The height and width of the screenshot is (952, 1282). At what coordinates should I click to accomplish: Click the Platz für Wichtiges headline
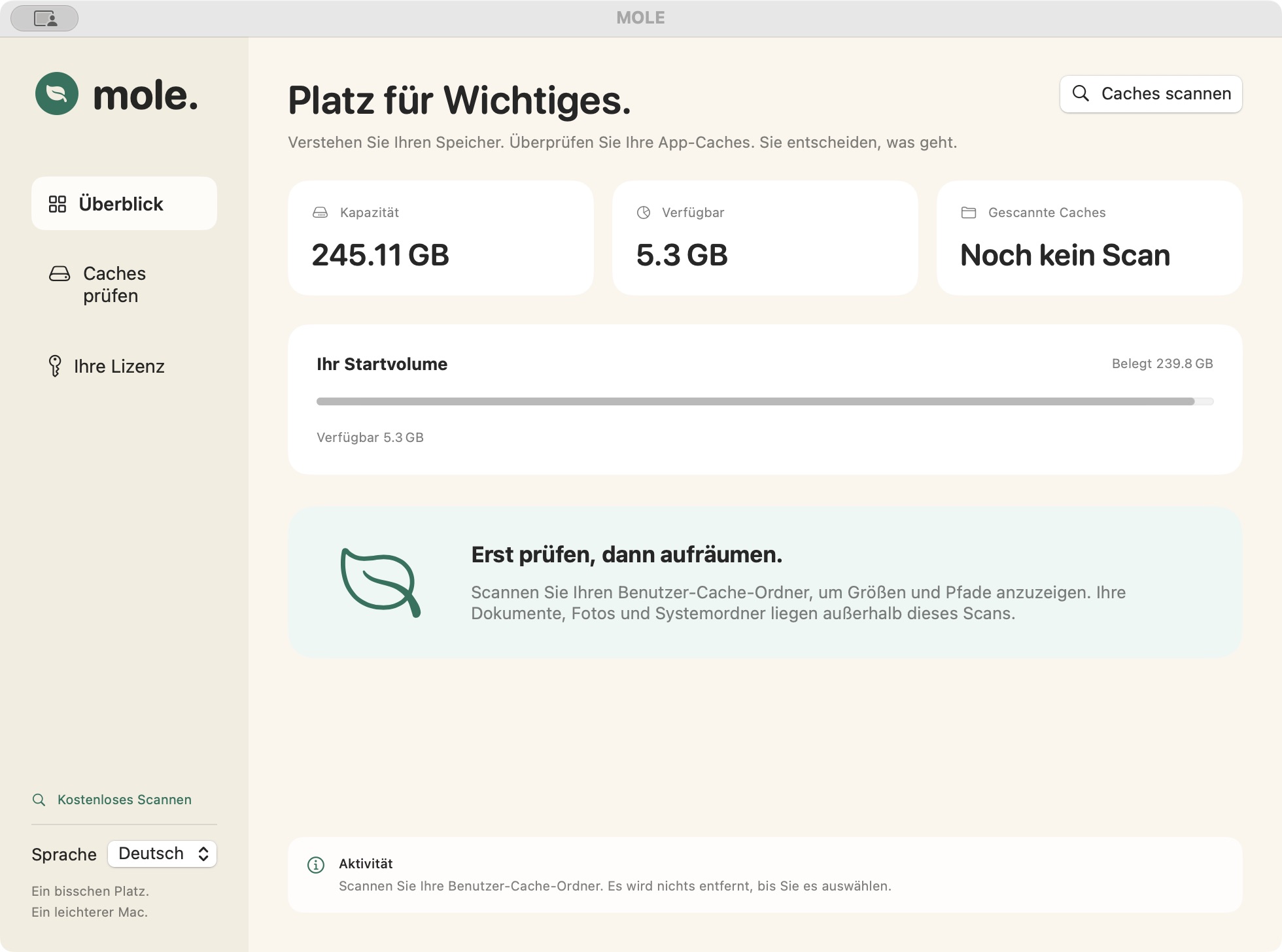pos(459,101)
